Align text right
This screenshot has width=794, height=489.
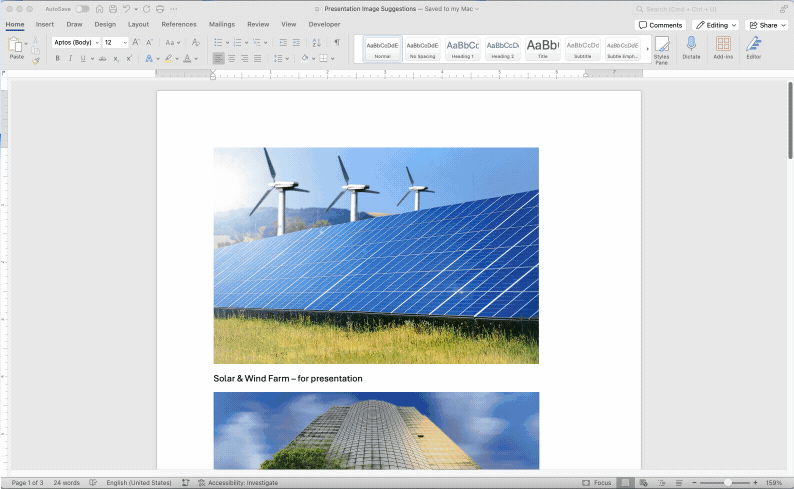point(245,59)
